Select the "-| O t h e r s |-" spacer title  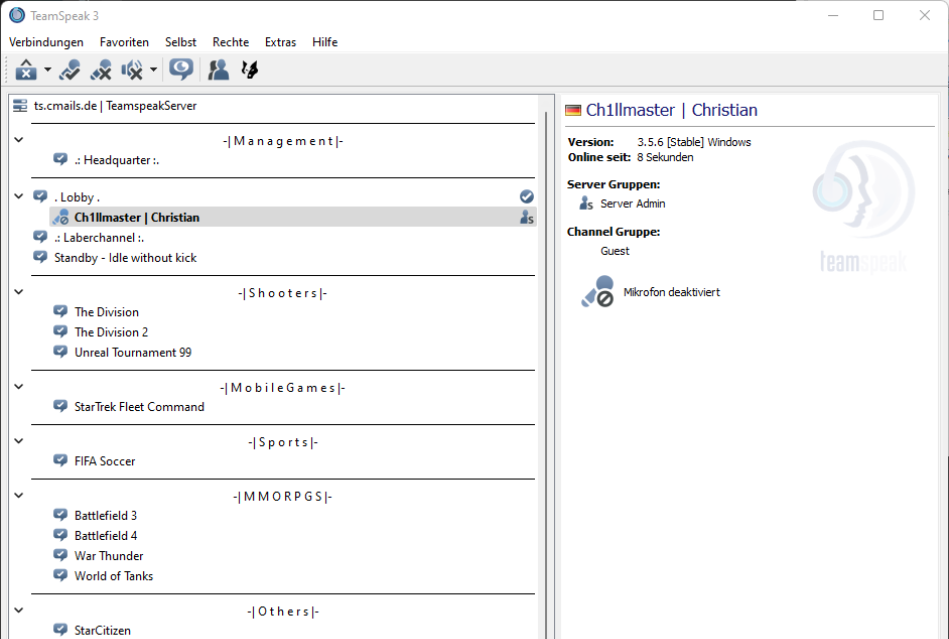(x=283, y=612)
